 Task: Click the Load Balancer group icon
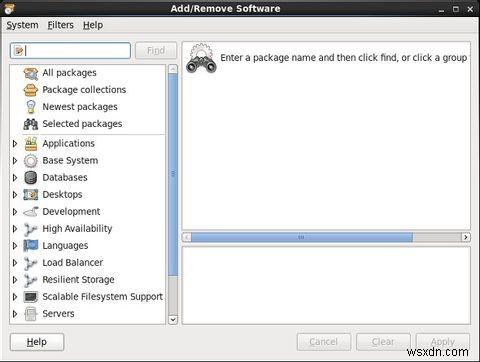pyautogui.click(x=31, y=263)
